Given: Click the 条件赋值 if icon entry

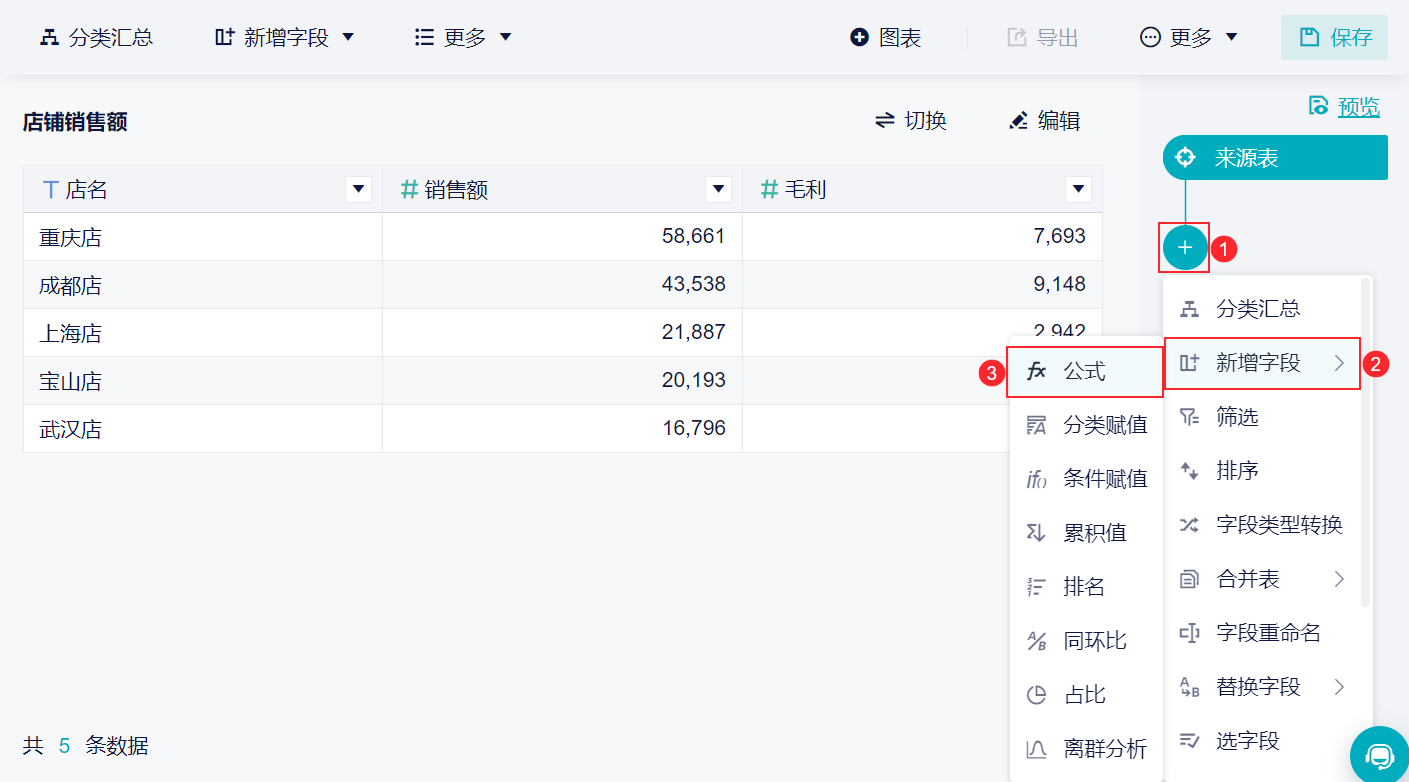Looking at the screenshot, I should (x=1087, y=479).
